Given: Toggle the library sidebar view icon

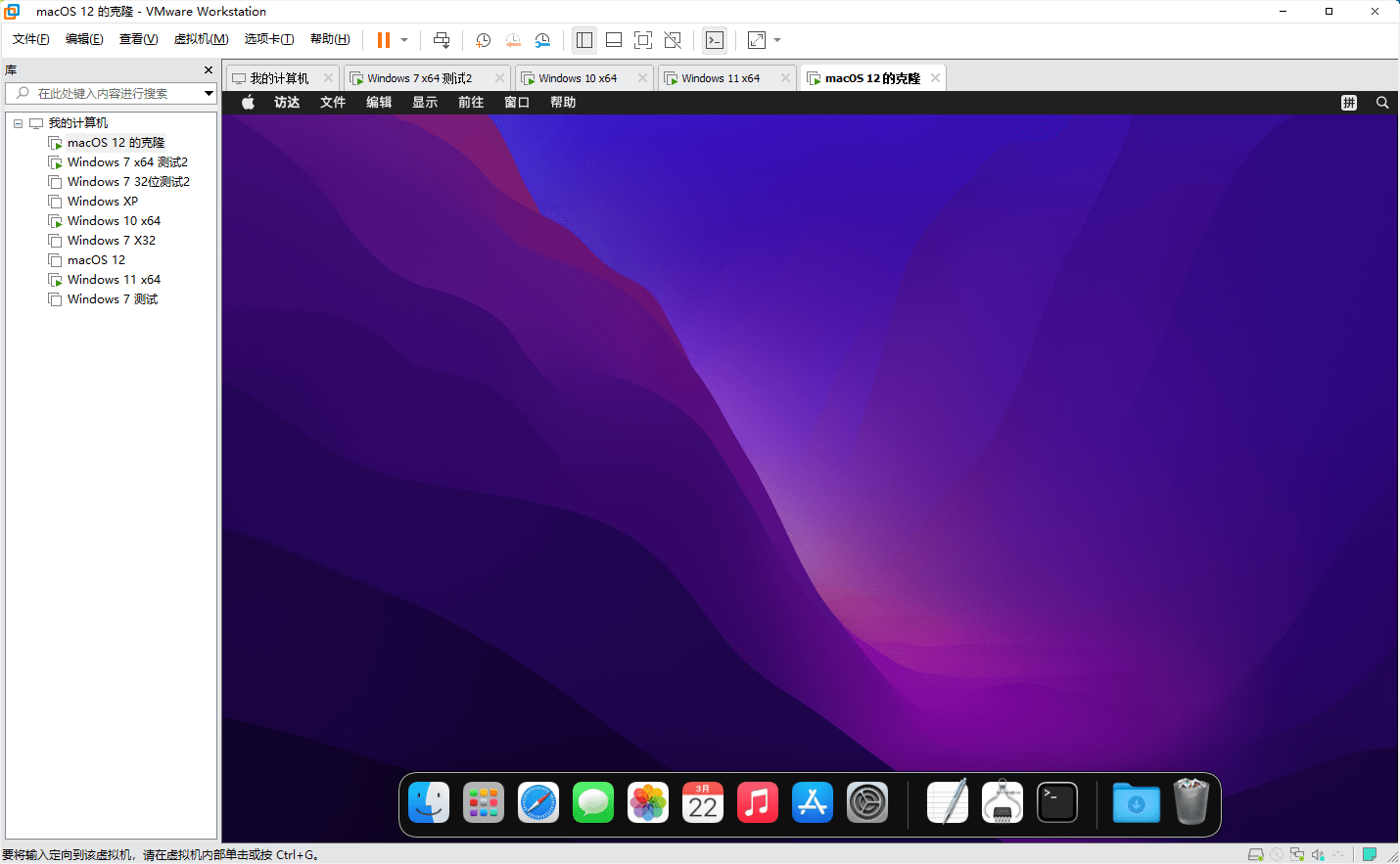Looking at the screenshot, I should (584, 40).
